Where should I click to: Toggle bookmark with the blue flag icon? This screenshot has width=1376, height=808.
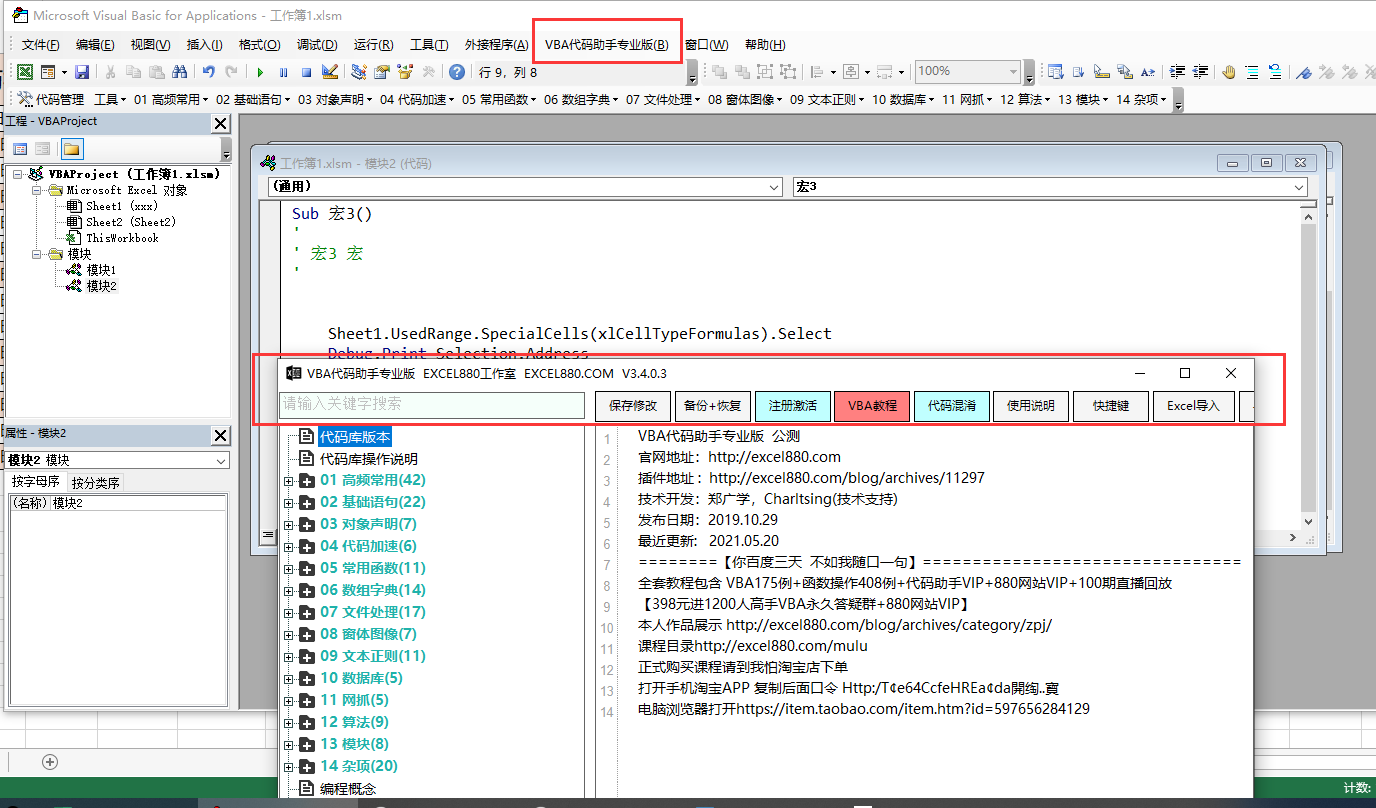1304,72
